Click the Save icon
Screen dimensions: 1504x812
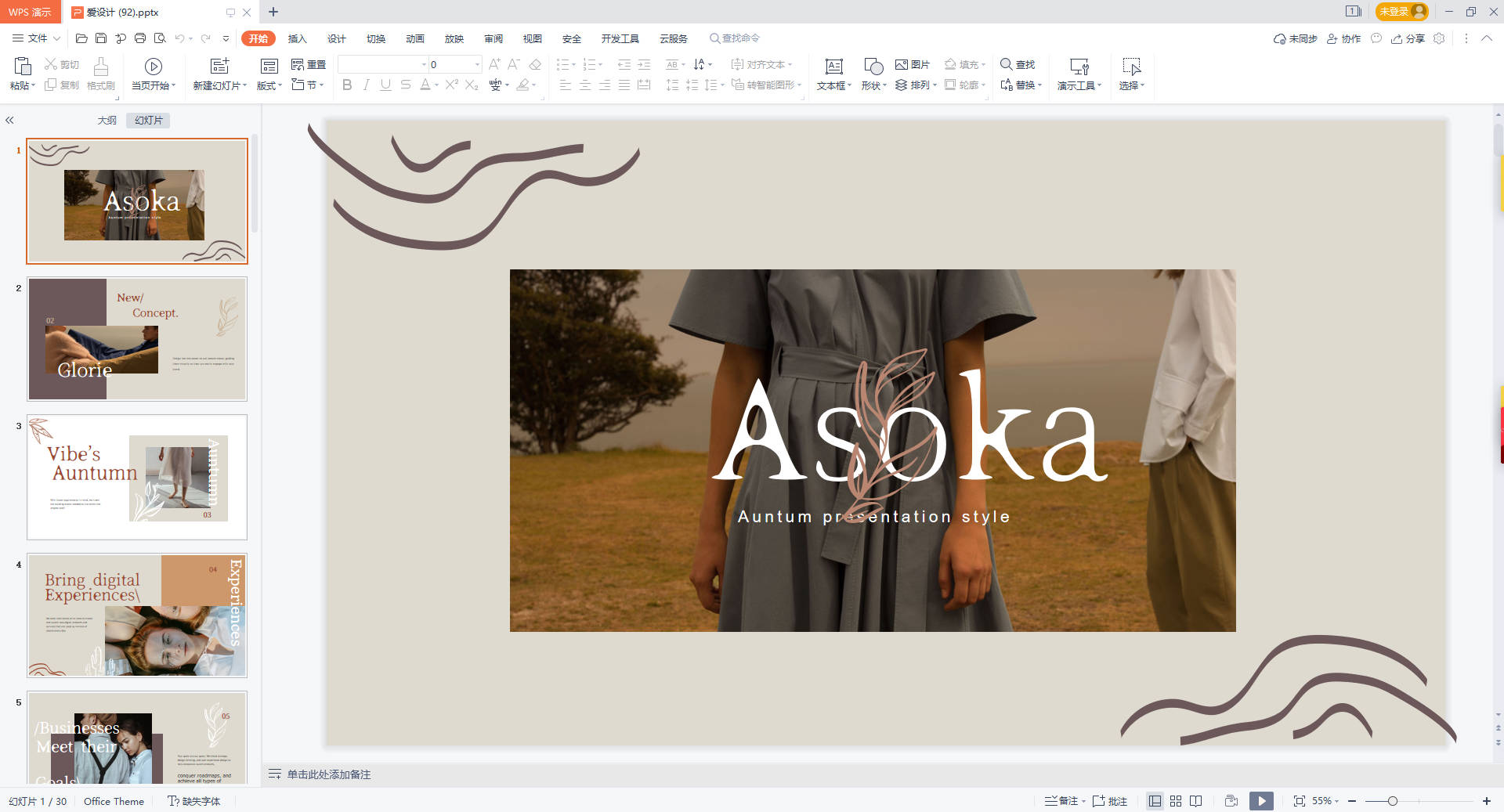click(x=101, y=38)
